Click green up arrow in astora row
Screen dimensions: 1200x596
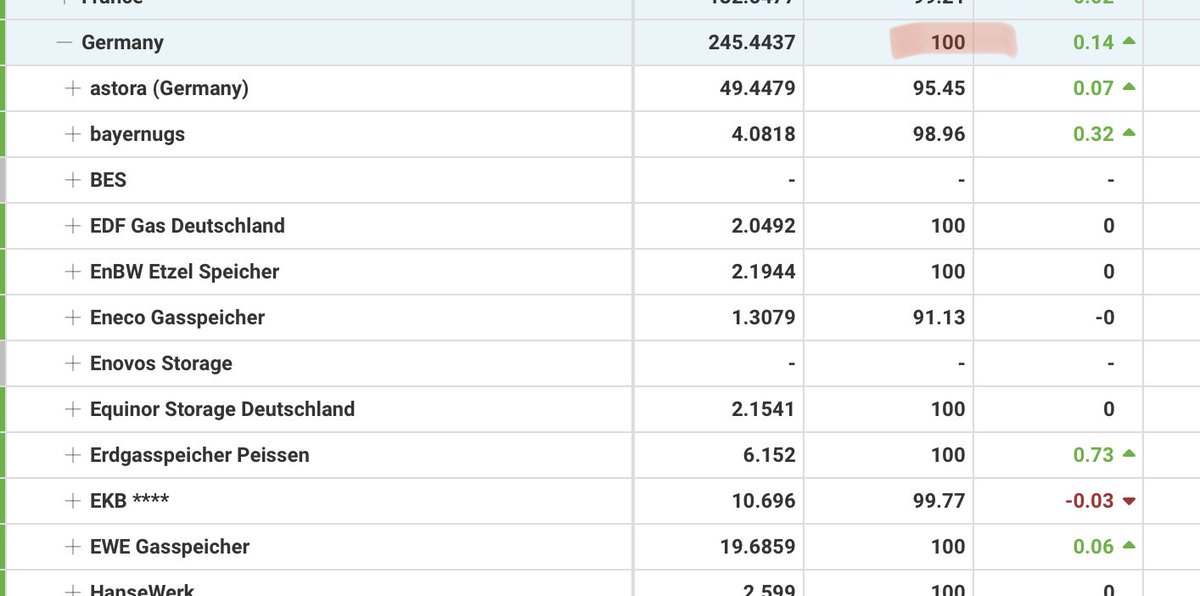pyautogui.click(x=1129, y=87)
